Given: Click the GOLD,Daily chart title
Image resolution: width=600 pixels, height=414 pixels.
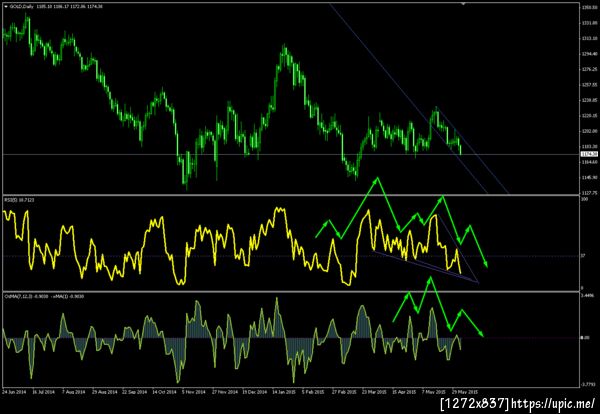Looking at the screenshot, I should click(20, 7).
